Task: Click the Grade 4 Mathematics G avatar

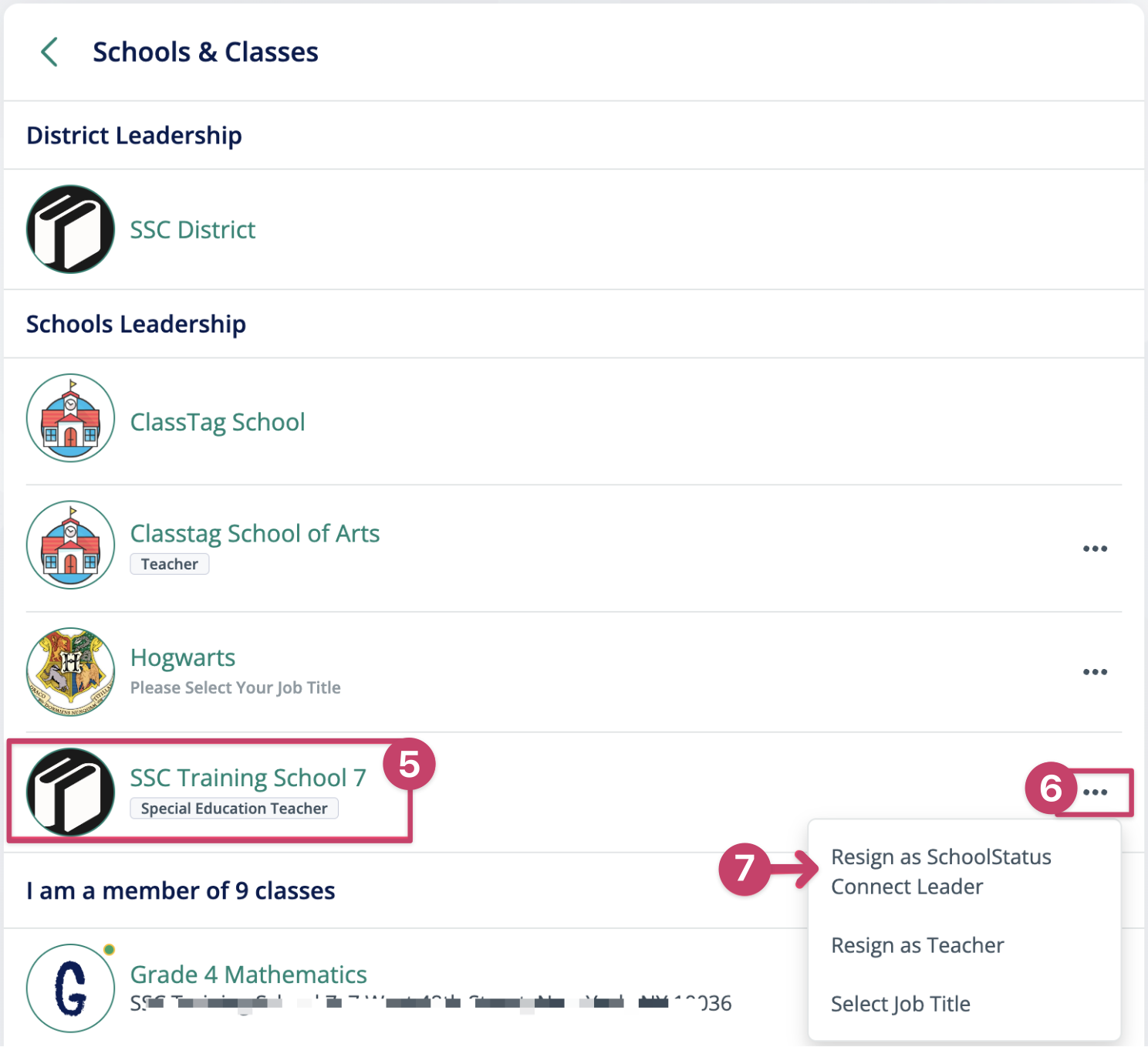Action: [70, 988]
